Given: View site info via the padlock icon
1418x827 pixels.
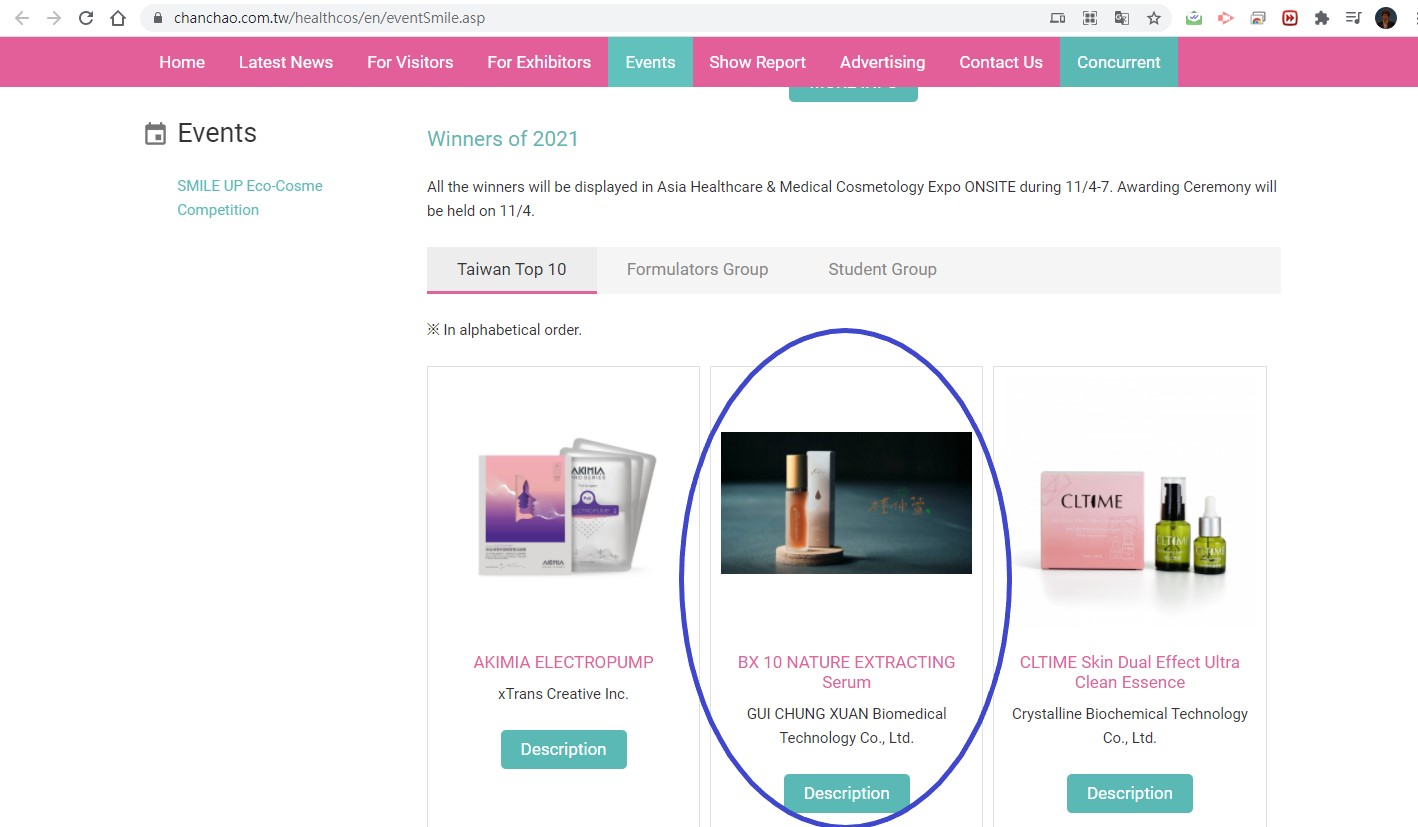Looking at the screenshot, I should (156, 18).
